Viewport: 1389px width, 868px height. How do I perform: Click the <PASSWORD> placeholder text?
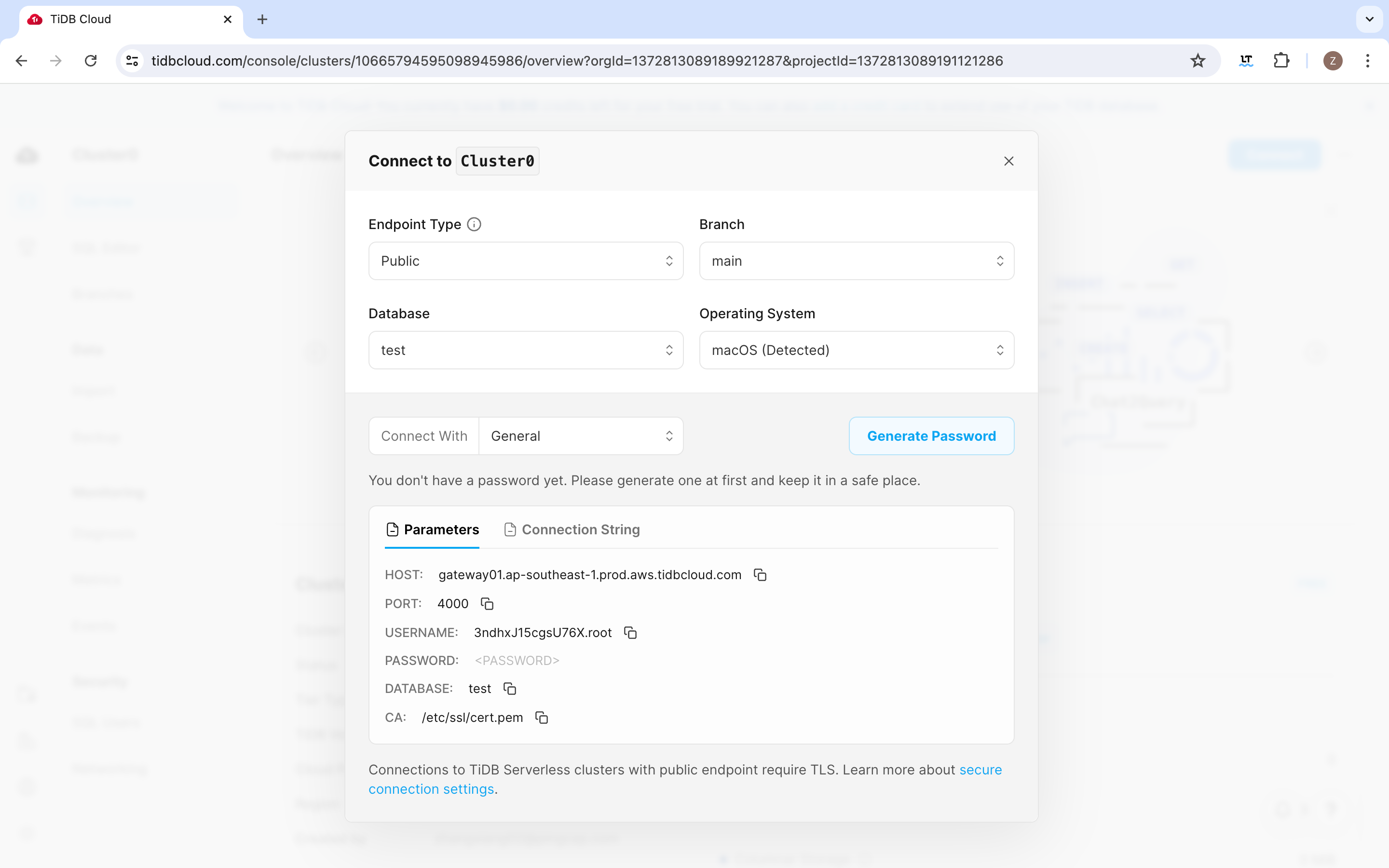pos(517,661)
